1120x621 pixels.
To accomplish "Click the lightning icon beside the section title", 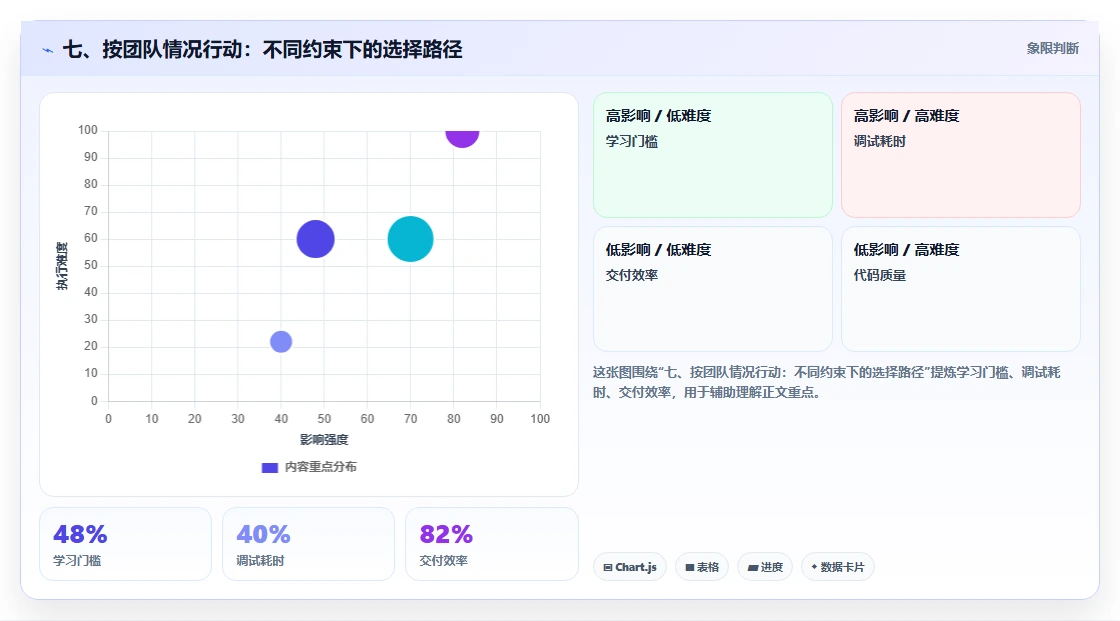I will [48, 50].
